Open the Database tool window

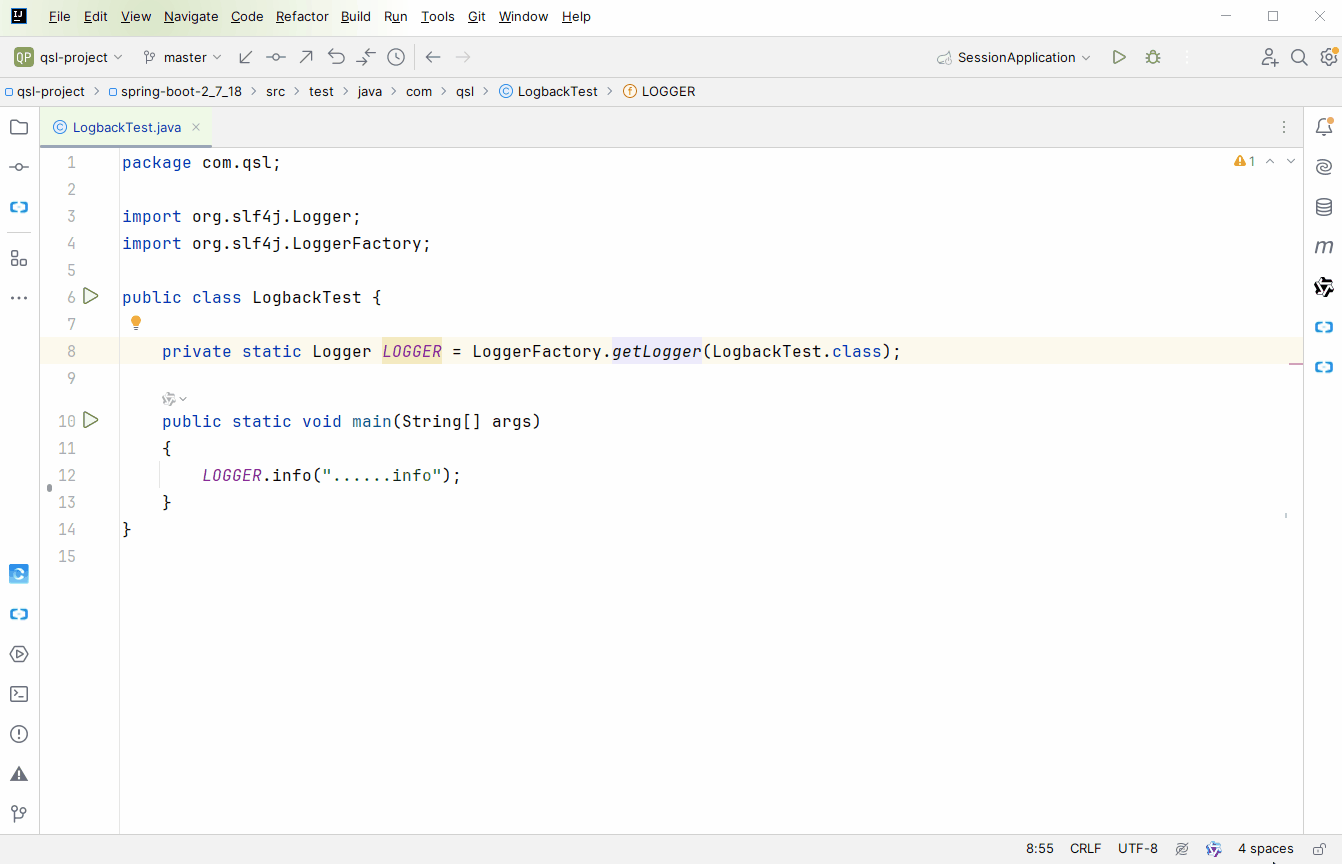1324,207
